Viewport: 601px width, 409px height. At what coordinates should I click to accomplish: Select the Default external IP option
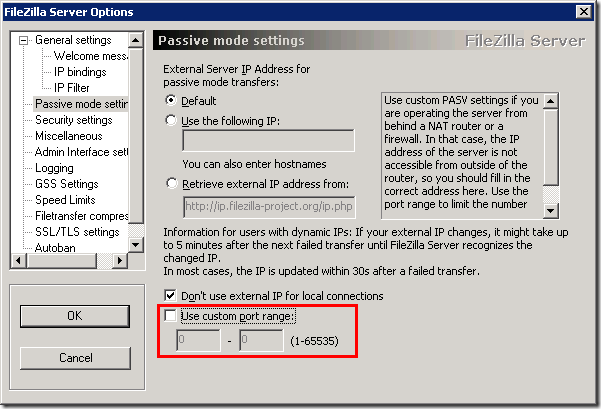[x=173, y=101]
